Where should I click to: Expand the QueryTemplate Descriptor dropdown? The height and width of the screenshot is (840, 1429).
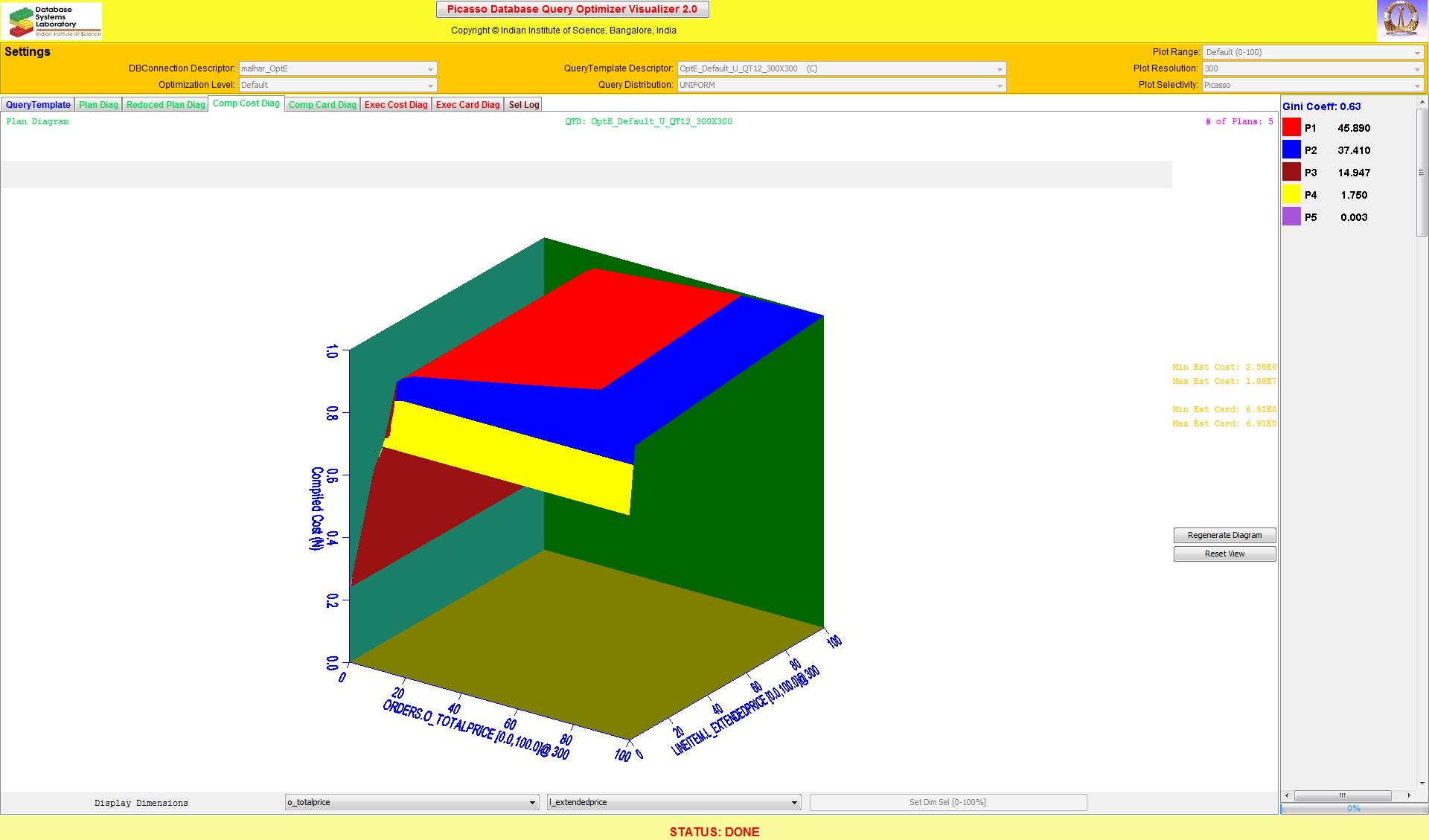841,68
